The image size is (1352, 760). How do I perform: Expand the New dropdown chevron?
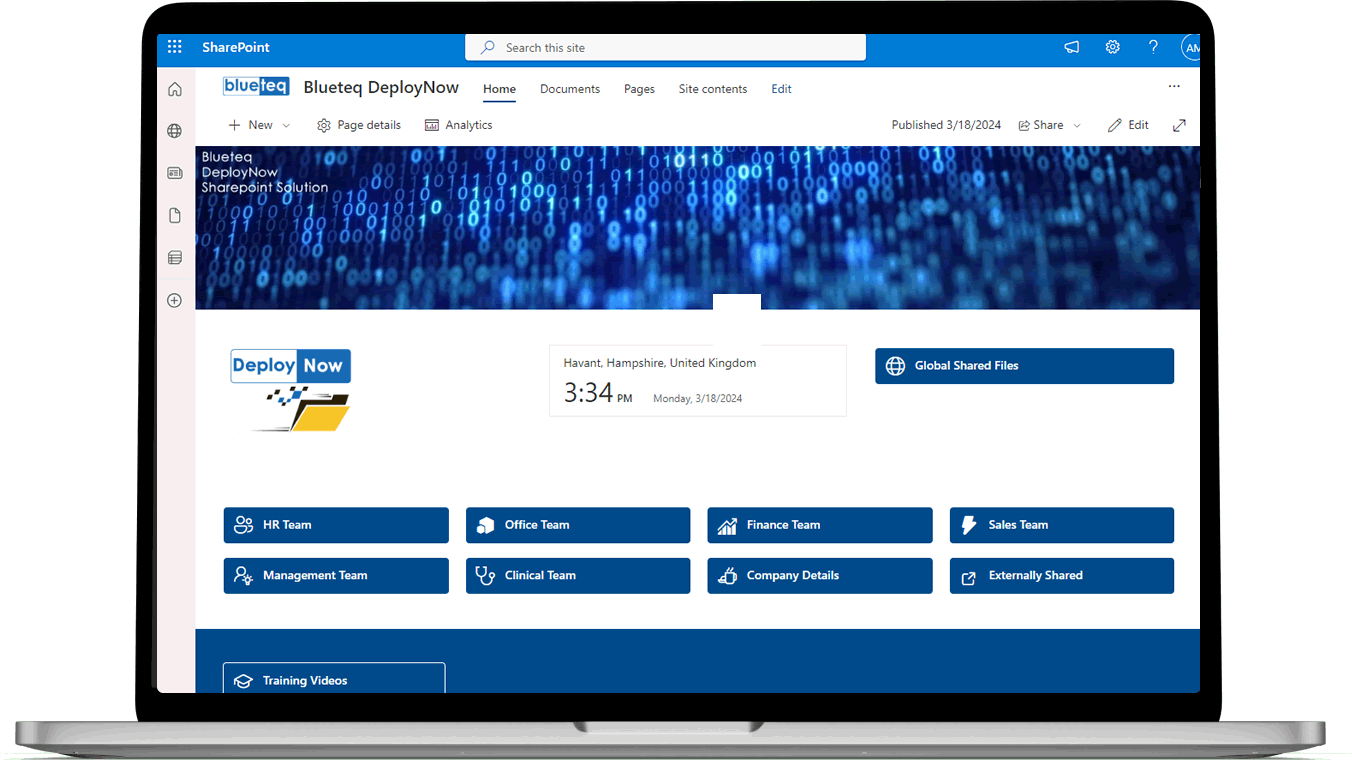coord(286,125)
